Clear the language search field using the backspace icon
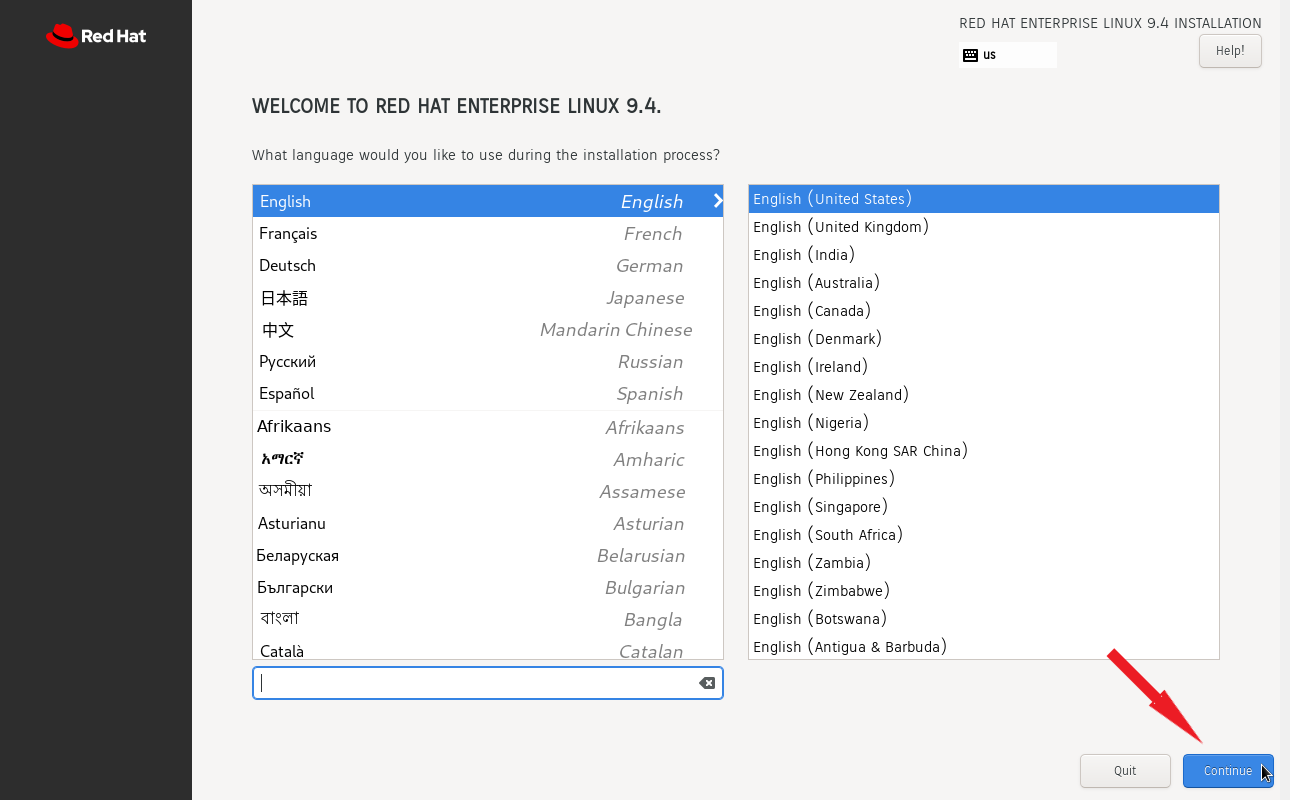 tap(707, 683)
